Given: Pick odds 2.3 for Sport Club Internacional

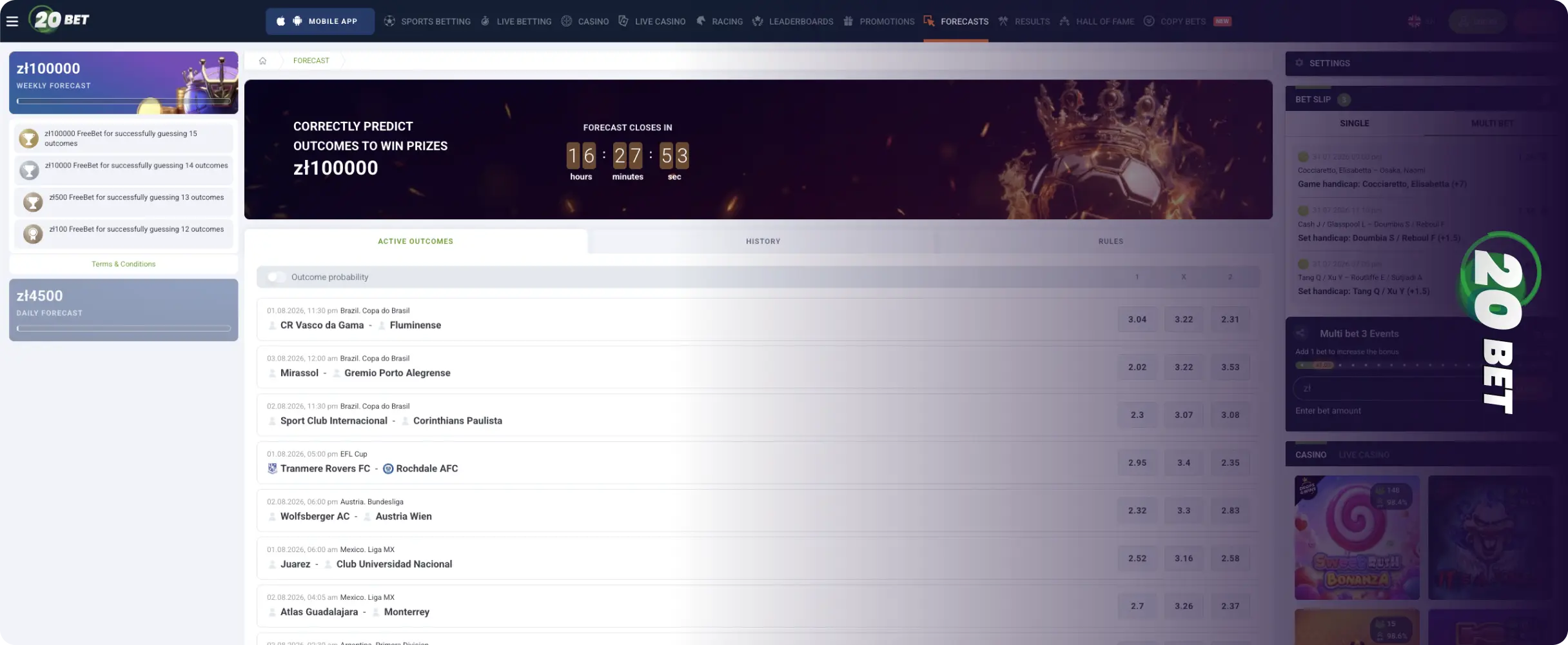Looking at the screenshot, I should pos(1137,415).
